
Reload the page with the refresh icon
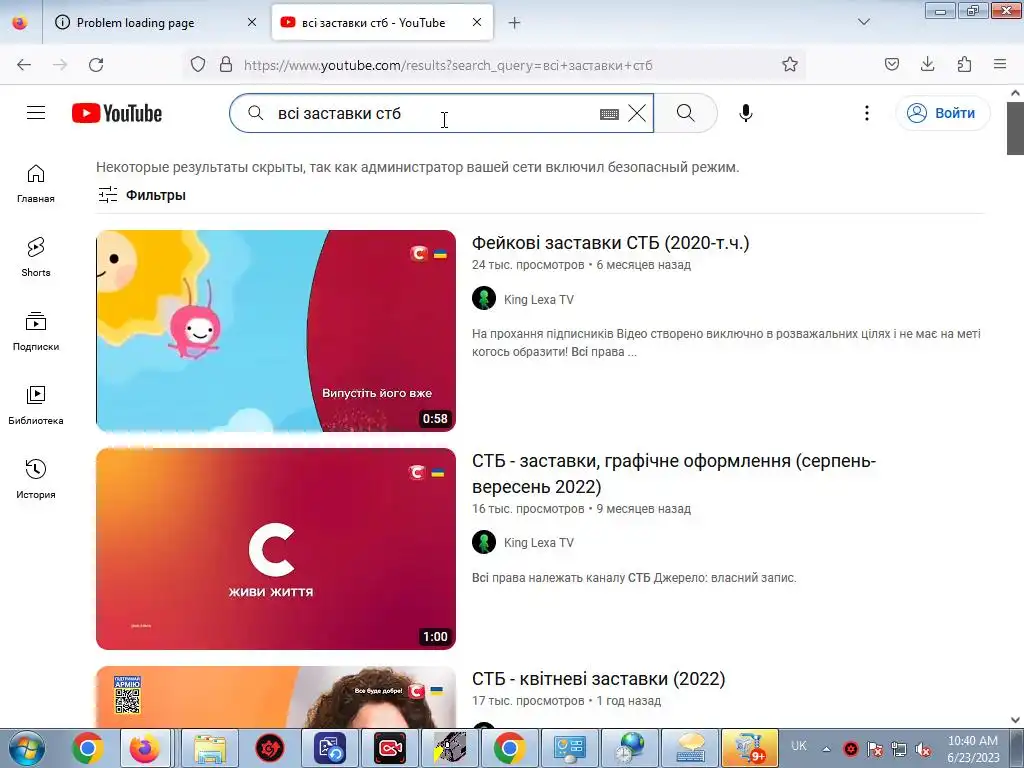coord(96,65)
